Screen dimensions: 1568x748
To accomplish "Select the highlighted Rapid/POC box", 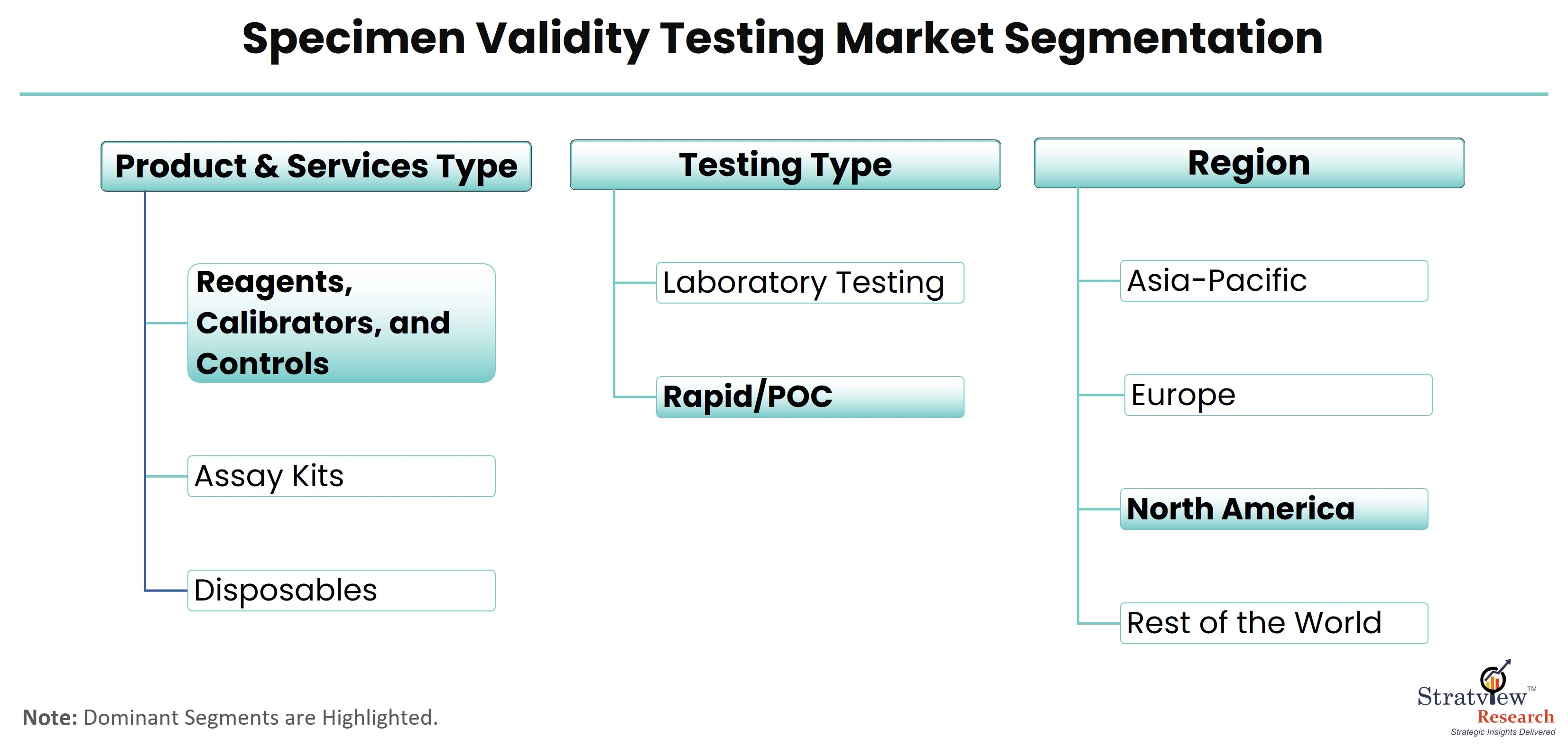I will coord(810,397).
